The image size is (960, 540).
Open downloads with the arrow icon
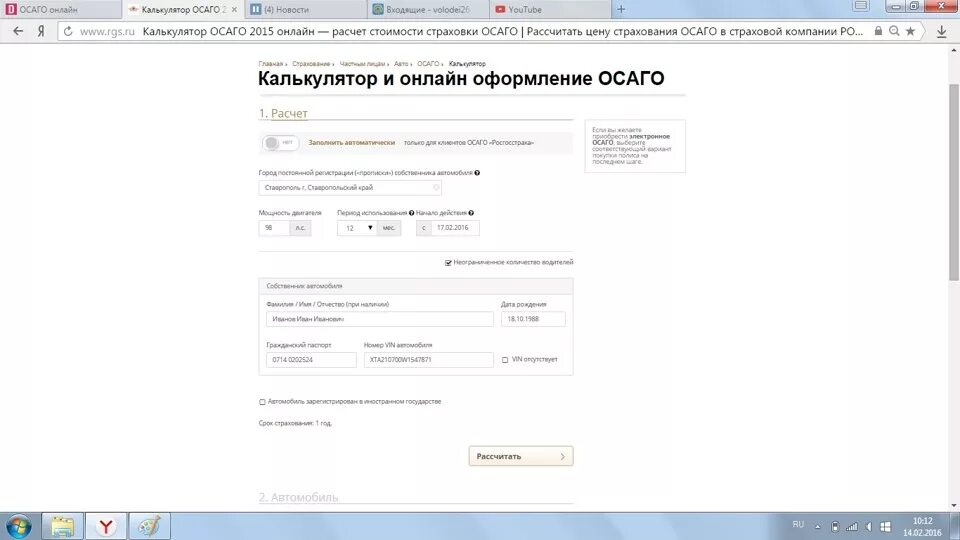[x=942, y=31]
